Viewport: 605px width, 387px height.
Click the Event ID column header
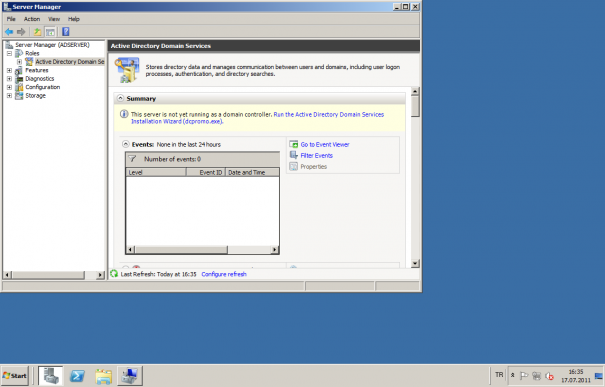tap(206, 172)
